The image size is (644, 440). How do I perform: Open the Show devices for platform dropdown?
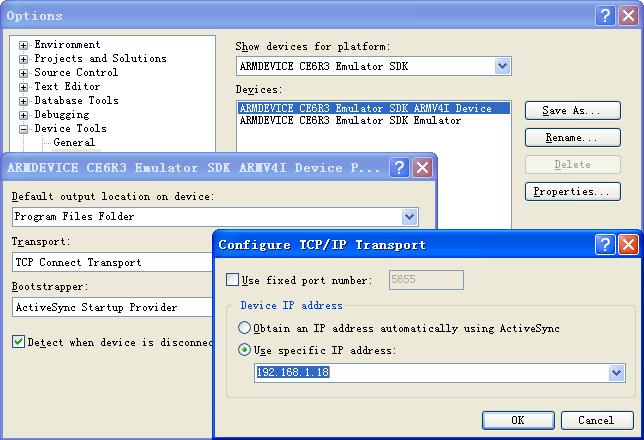coord(502,66)
